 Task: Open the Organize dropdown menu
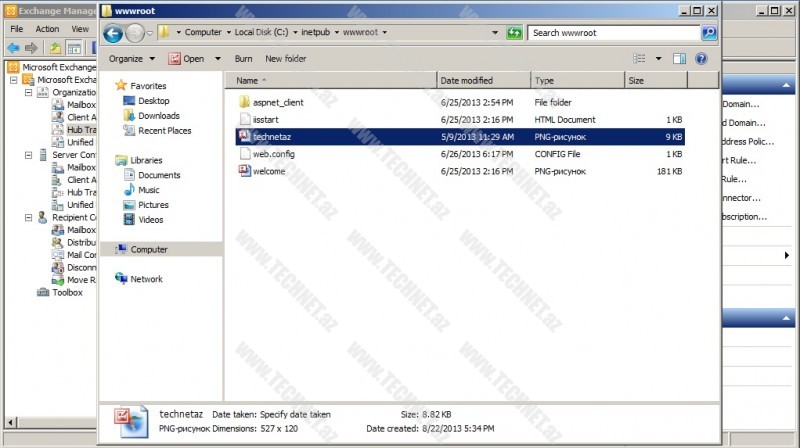coord(131,59)
